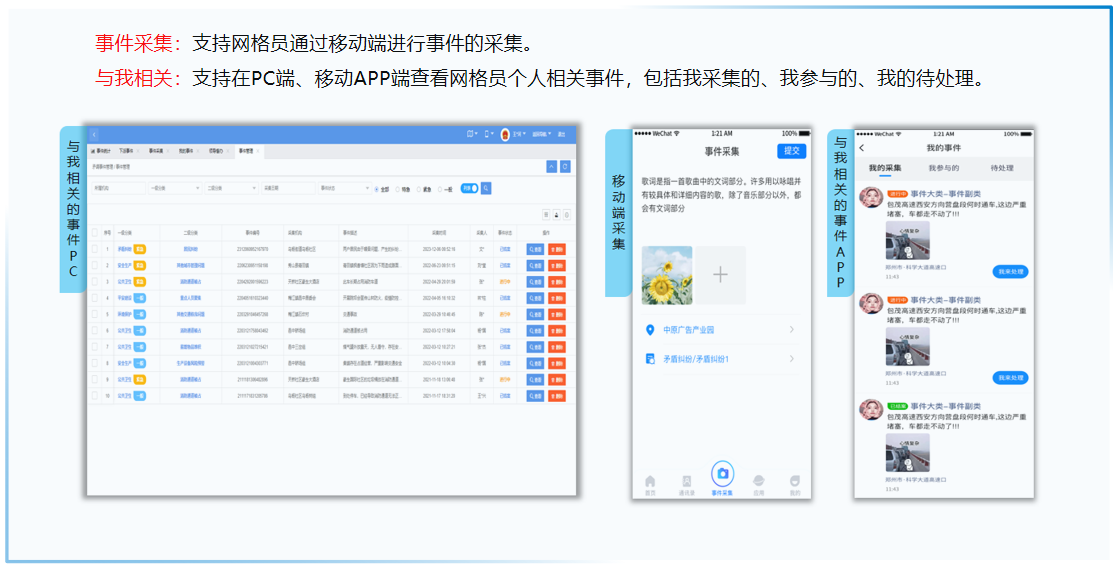Switch to the 待处理 tab
The image size is (1117, 568).
[1001, 168]
